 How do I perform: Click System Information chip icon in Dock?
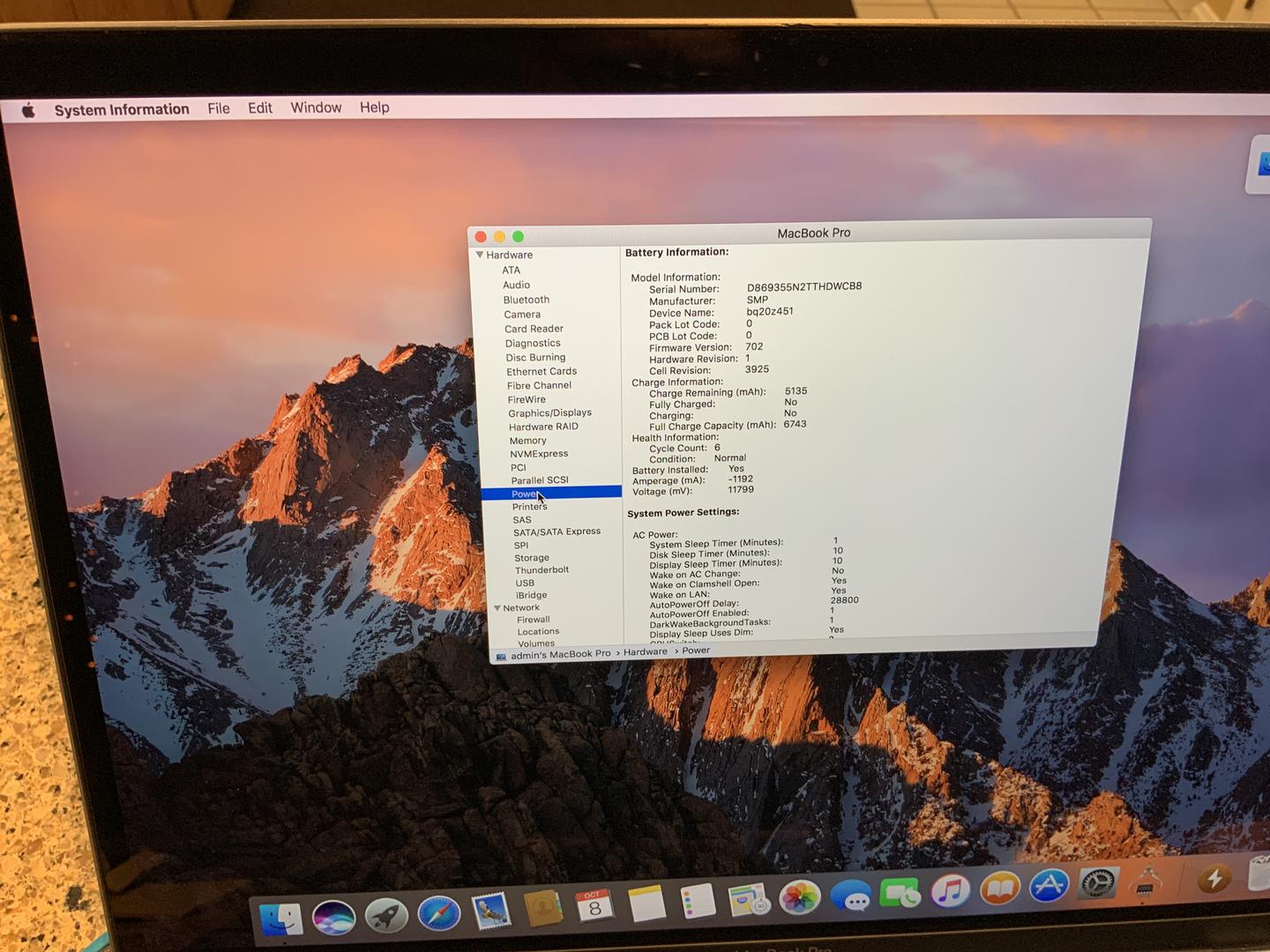coord(1147,881)
